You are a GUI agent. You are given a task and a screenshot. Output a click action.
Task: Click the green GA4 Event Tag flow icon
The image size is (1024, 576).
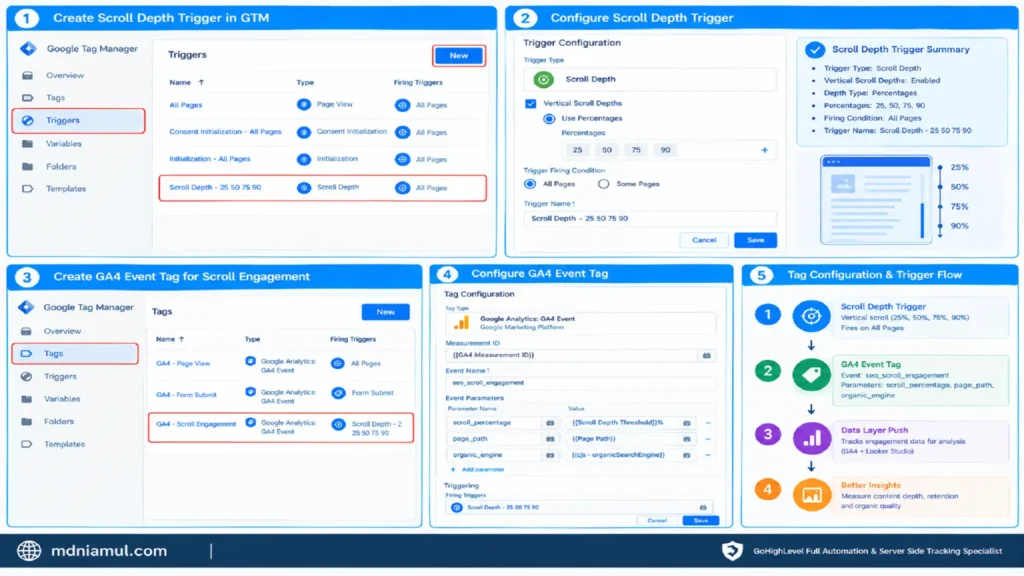click(811, 374)
